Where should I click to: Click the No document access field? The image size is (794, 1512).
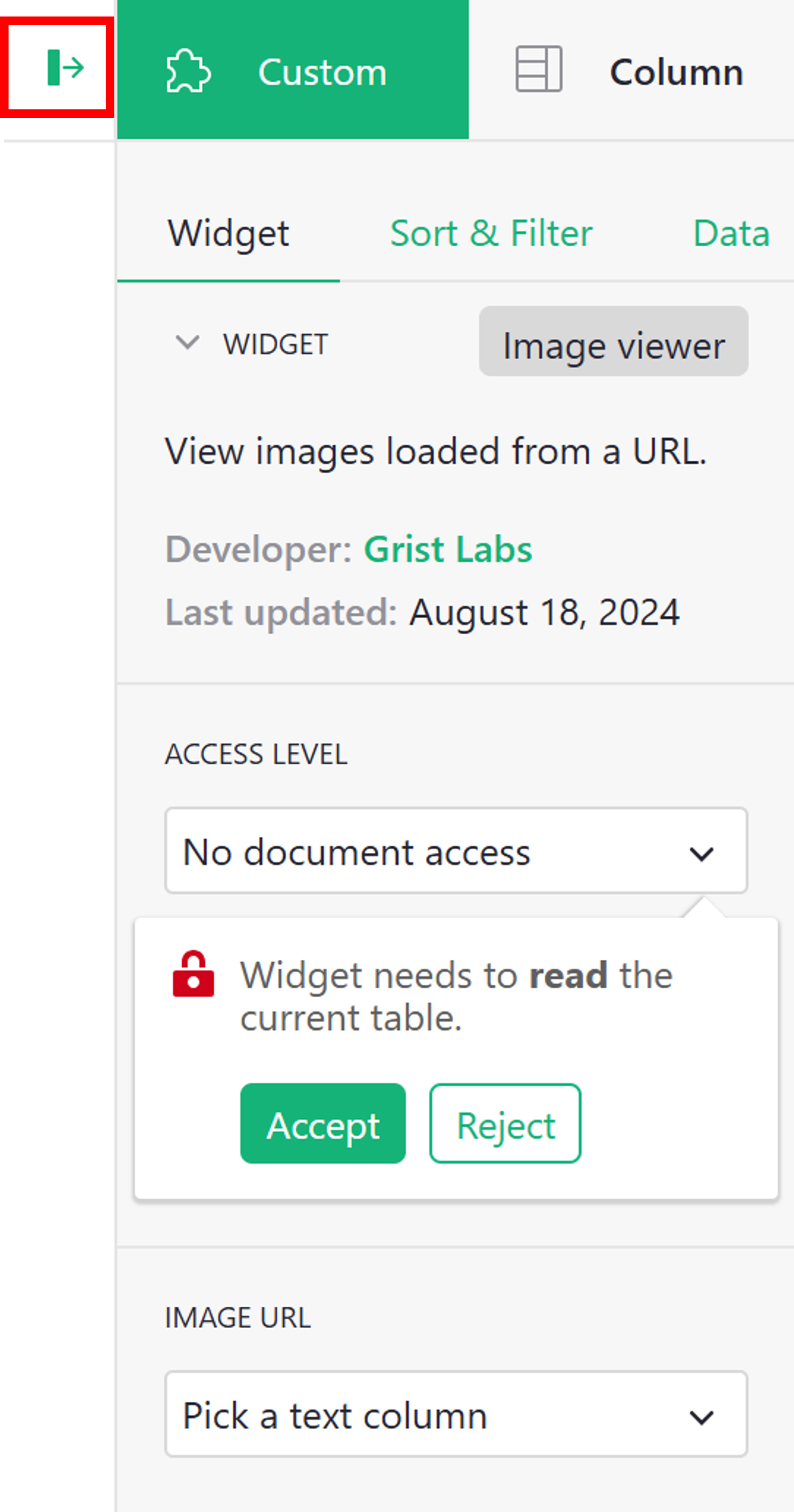(428, 852)
